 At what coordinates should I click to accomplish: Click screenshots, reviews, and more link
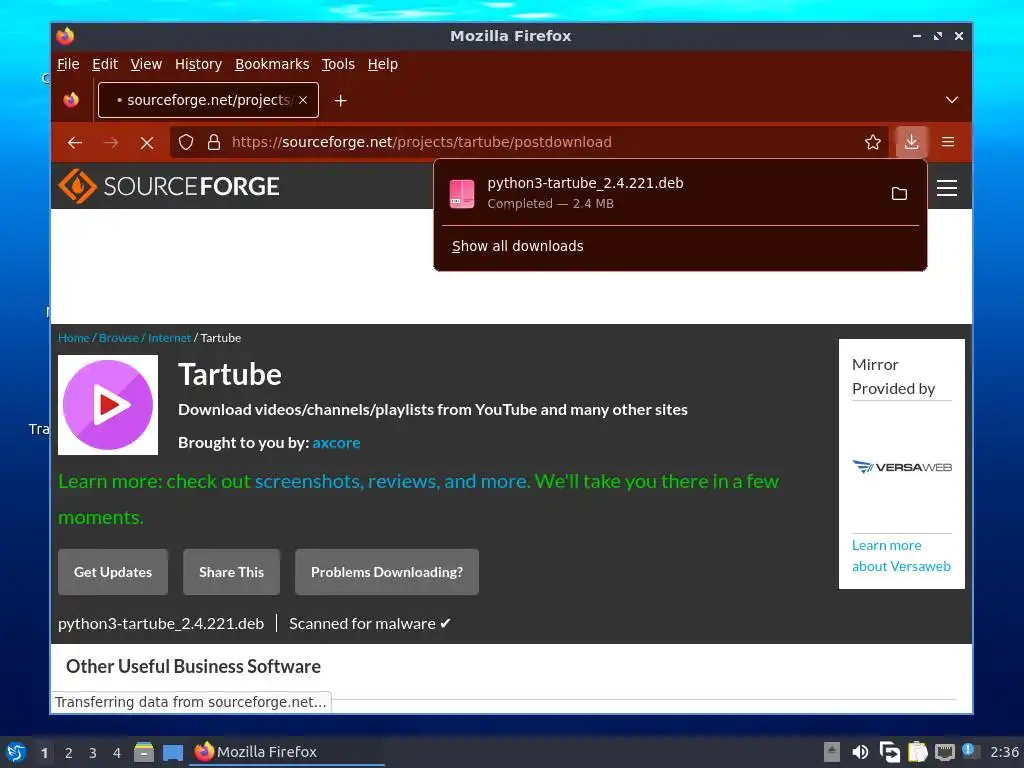[x=392, y=481]
